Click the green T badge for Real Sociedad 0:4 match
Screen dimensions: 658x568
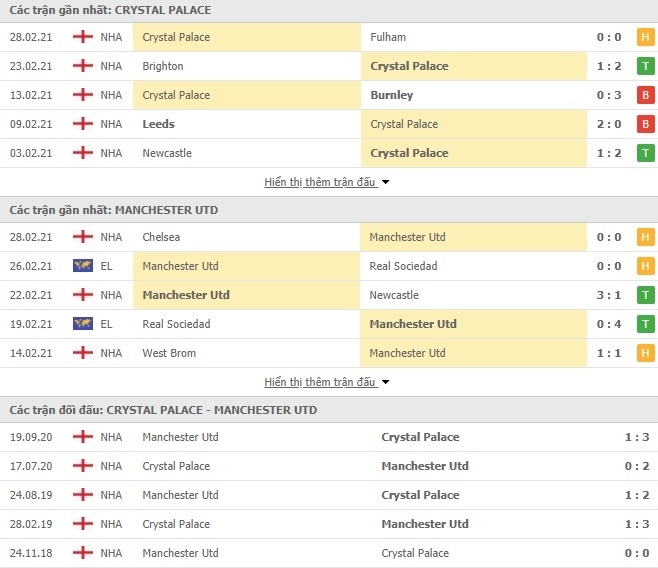click(x=645, y=324)
